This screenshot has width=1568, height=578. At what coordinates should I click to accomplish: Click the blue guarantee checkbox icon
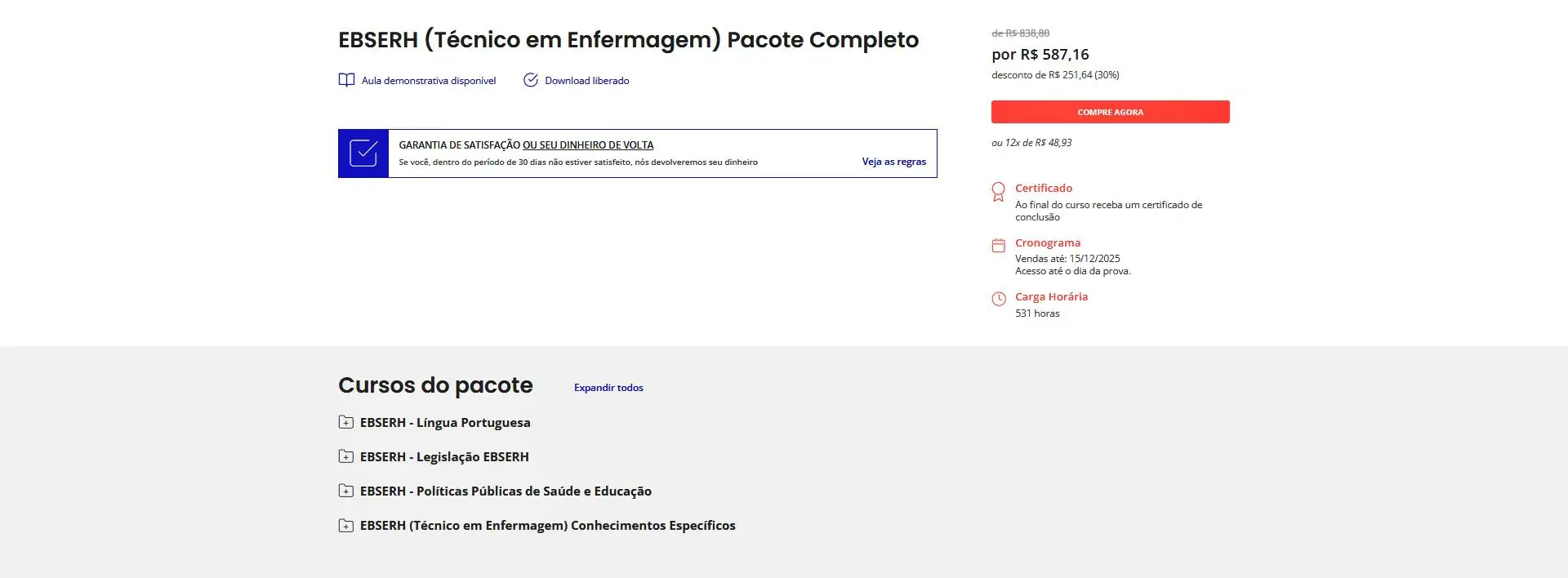click(363, 153)
